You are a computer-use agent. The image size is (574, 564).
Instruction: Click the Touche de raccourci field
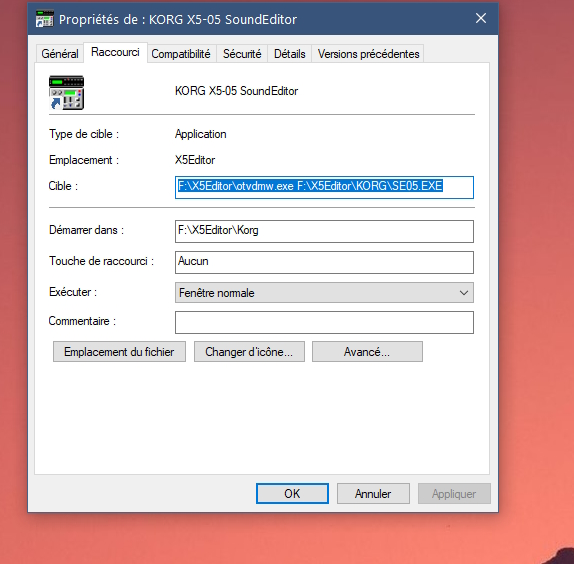[324, 262]
